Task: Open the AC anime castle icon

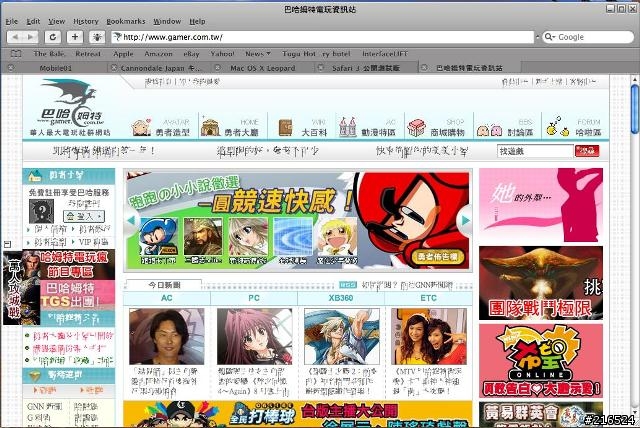Action: point(347,127)
